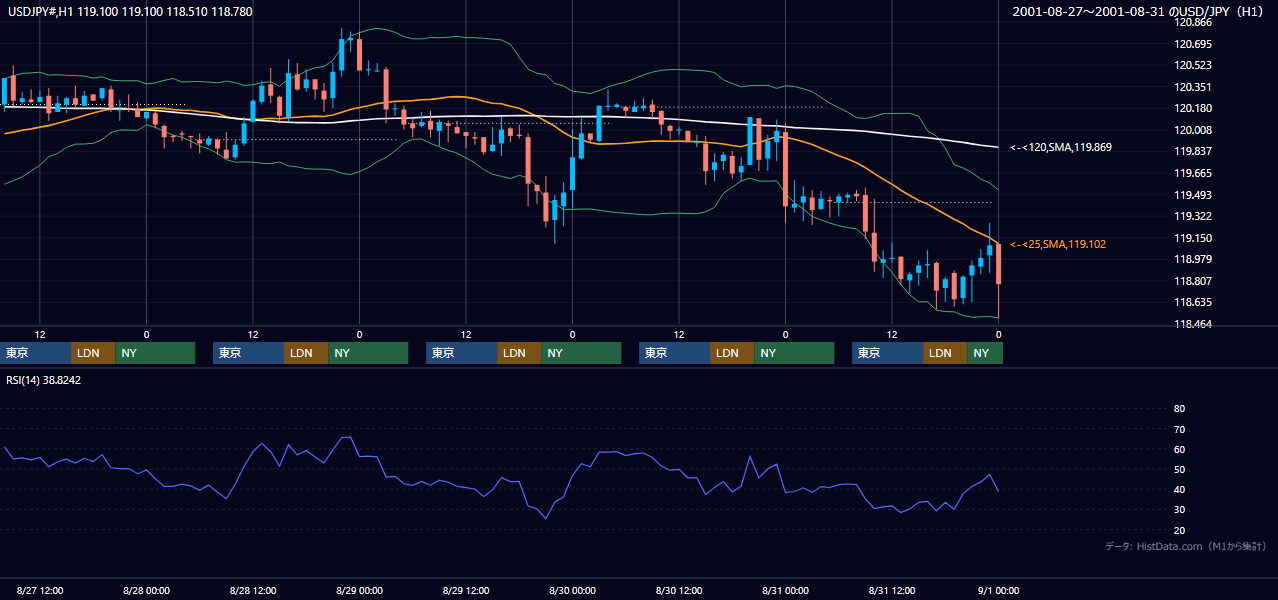The height and width of the screenshot is (600, 1278).
Task: Click the RSI scale value 70
Action: click(x=1180, y=429)
